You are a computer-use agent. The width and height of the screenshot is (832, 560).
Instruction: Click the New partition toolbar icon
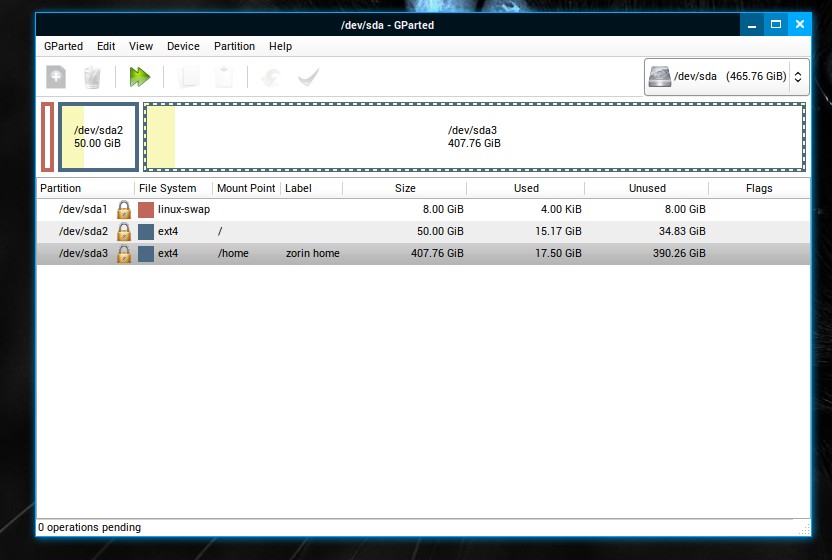point(56,77)
